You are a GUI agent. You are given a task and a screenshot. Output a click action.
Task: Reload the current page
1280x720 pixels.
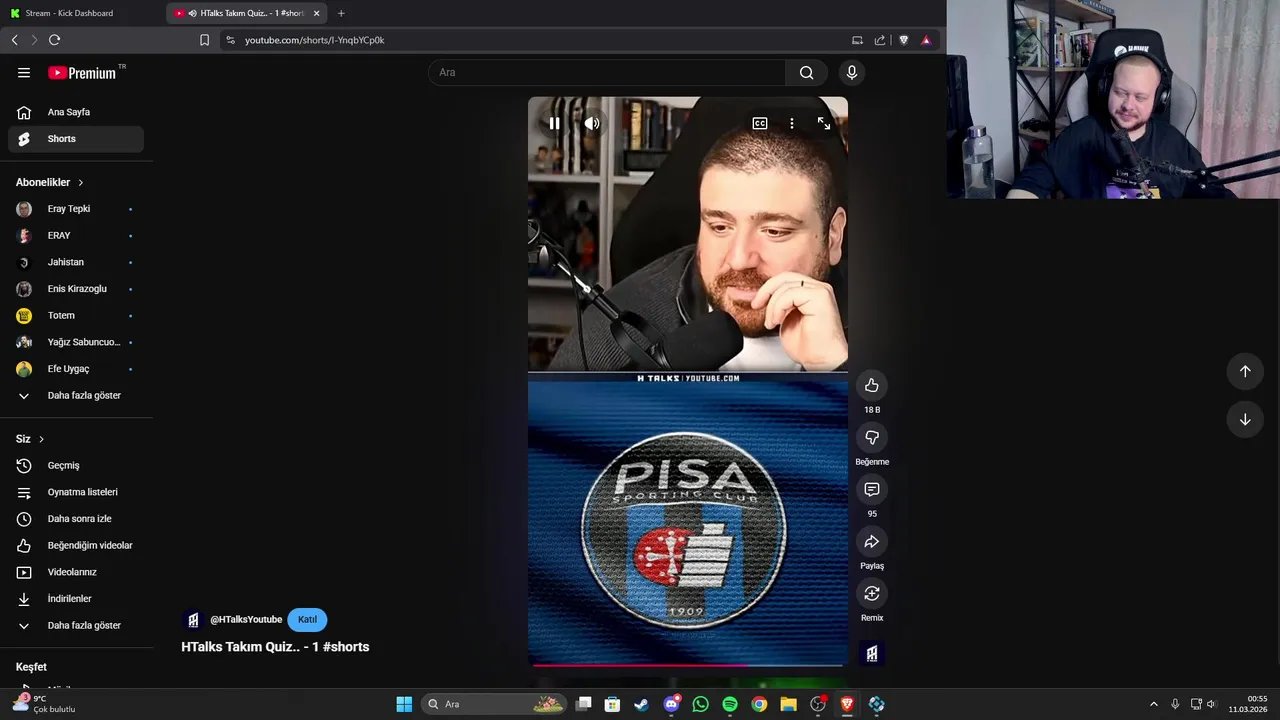[x=54, y=40]
